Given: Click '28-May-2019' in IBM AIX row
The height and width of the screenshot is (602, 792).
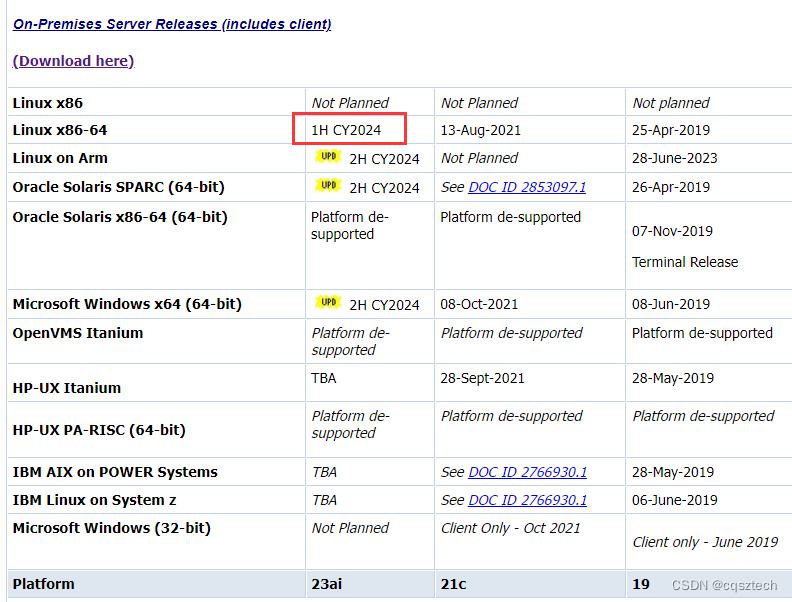Looking at the screenshot, I should click(x=673, y=472).
